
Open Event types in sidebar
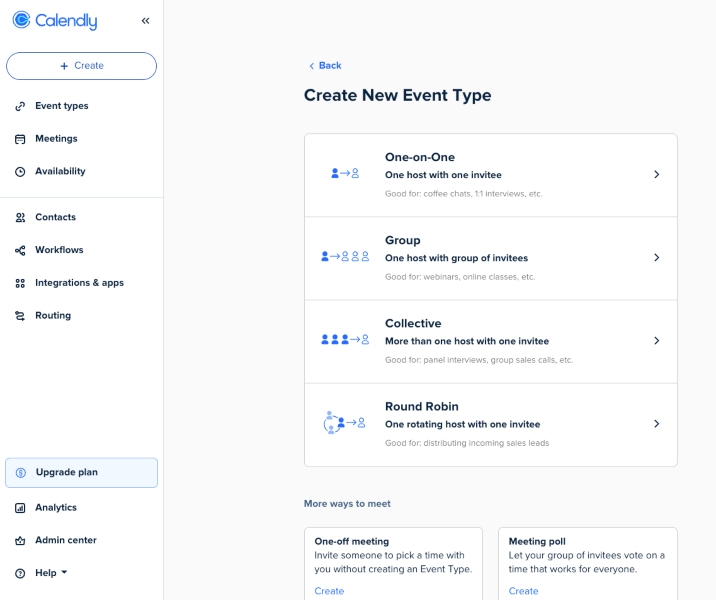(x=62, y=106)
